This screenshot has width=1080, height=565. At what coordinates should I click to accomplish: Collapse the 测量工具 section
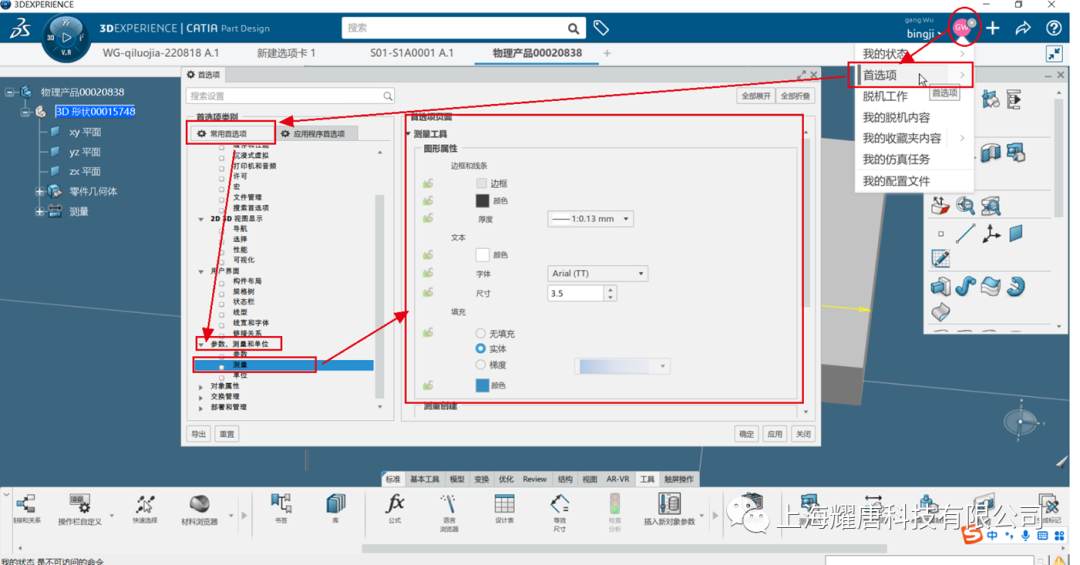[408, 134]
